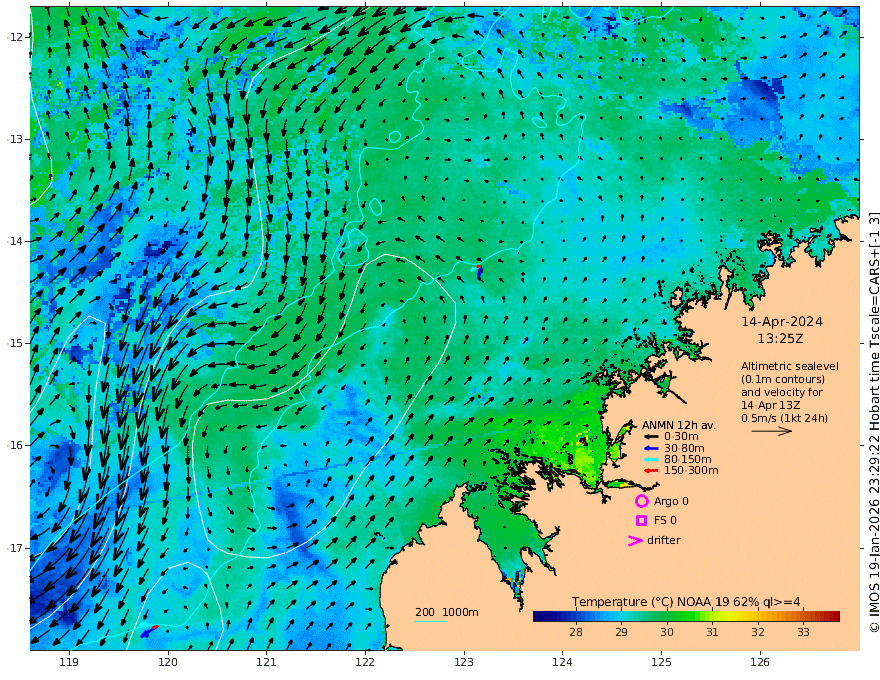Click the 31 tick label on colorbar

point(712,632)
